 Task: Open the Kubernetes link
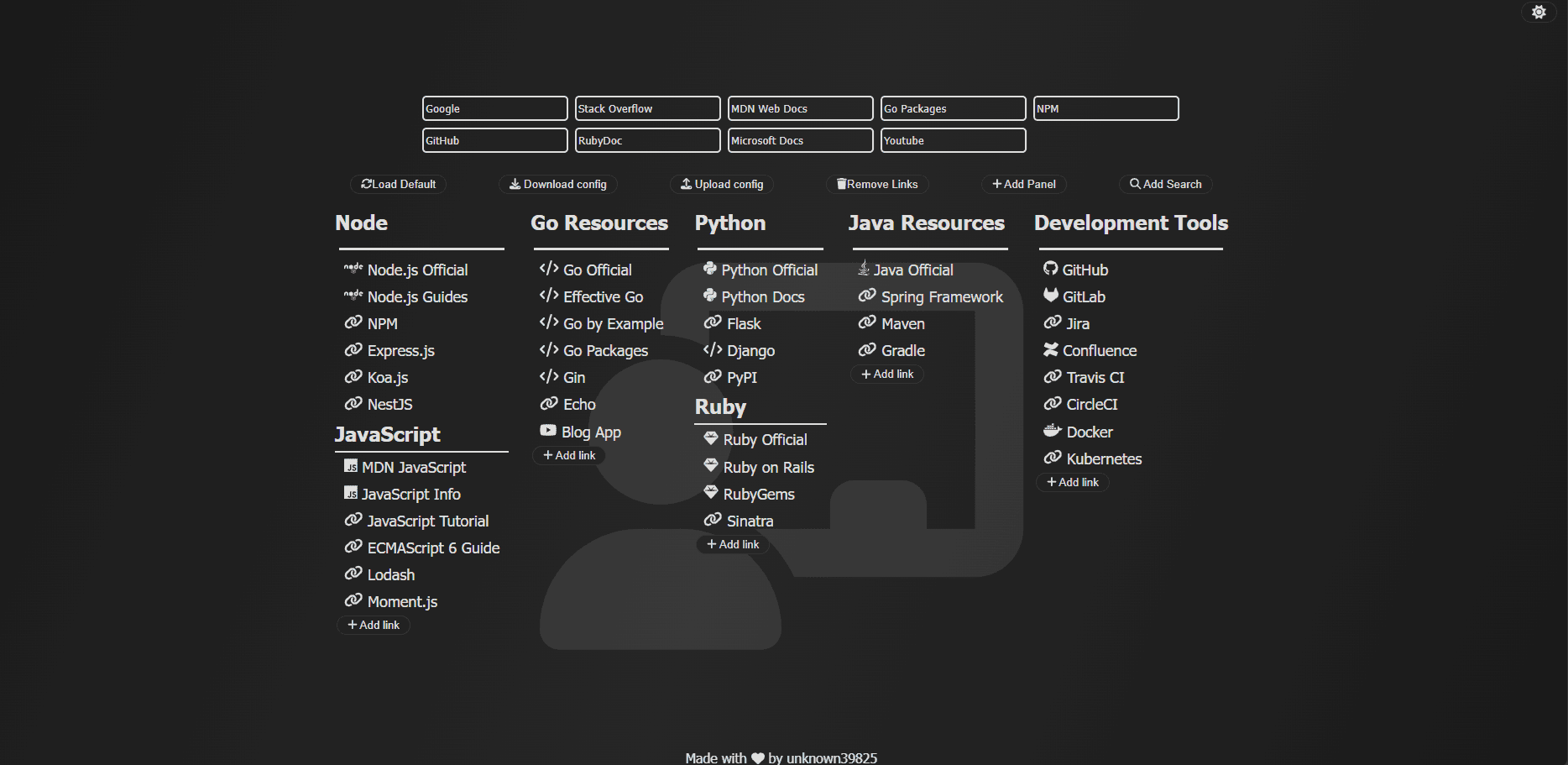tap(1104, 459)
